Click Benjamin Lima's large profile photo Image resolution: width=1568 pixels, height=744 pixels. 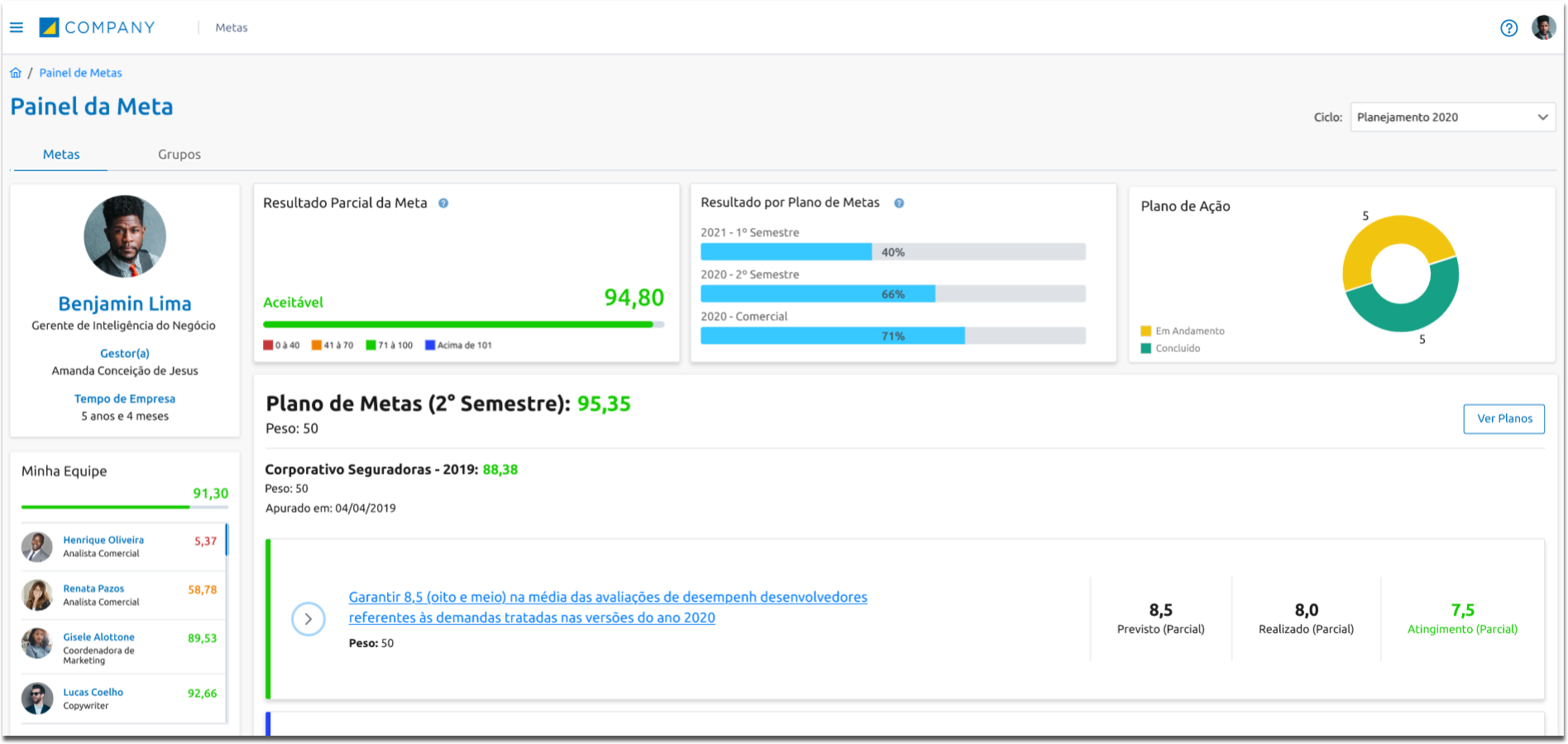tap(125, 236)
